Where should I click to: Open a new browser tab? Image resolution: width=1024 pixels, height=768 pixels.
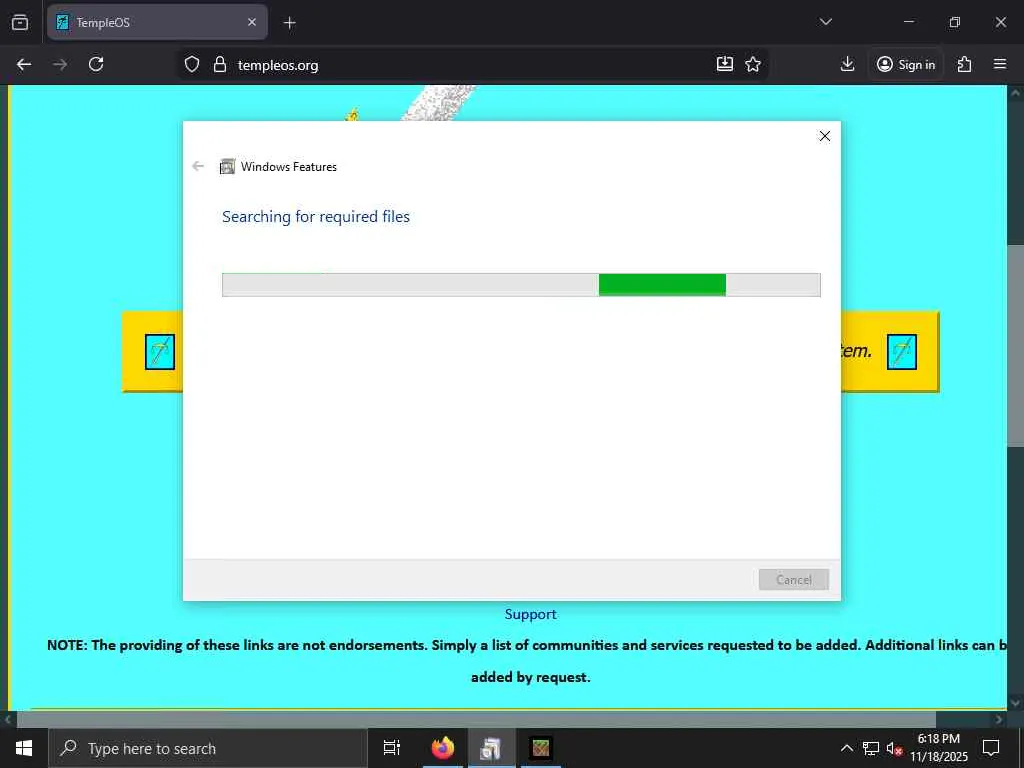[289, 23]
